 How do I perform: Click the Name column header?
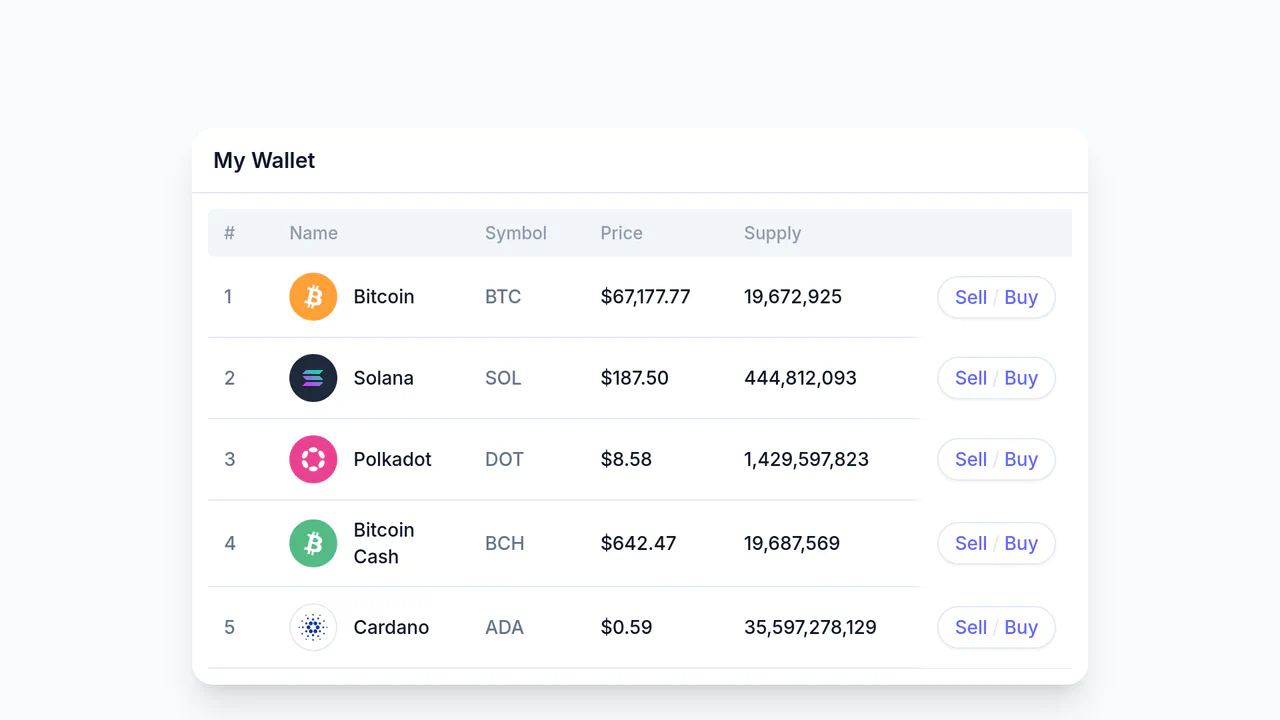point(314,233)
